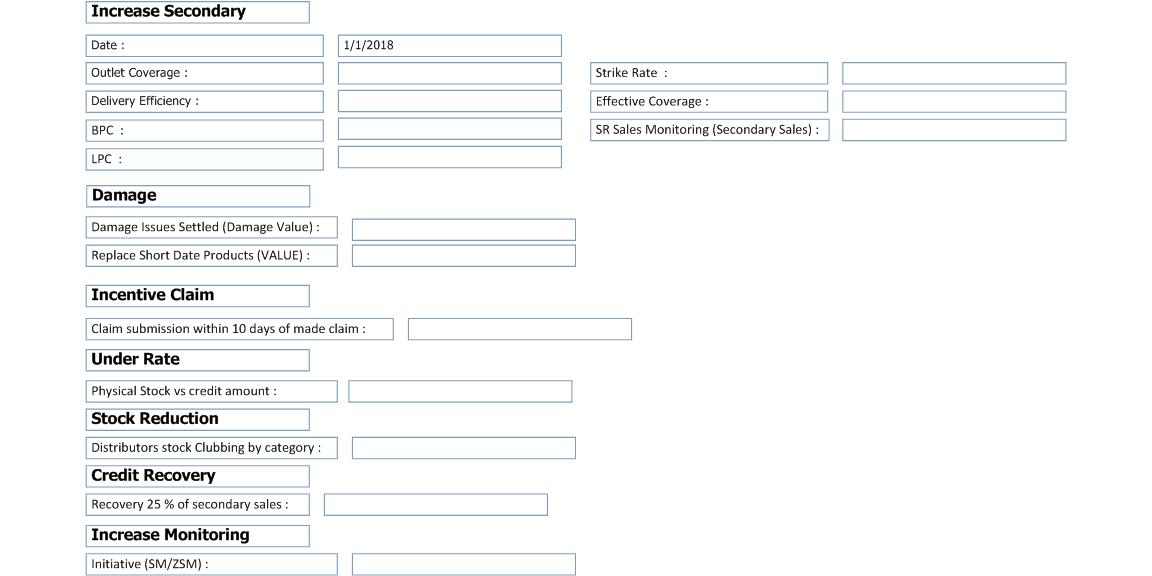The image size is (1152, 576).
Task: Click SR Sales Monitoring input field
Action: click(953, 130)
